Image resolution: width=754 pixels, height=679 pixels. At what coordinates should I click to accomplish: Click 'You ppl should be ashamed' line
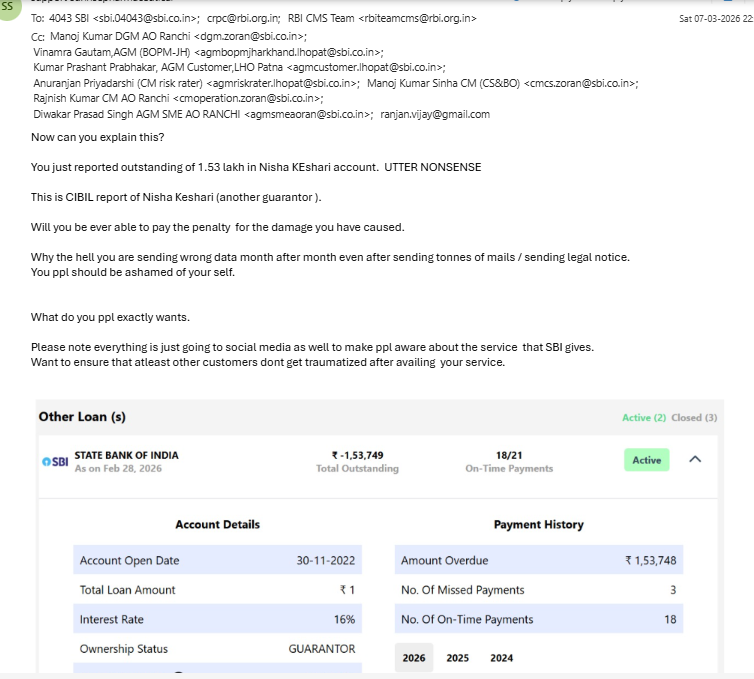(x=133, y=272)
